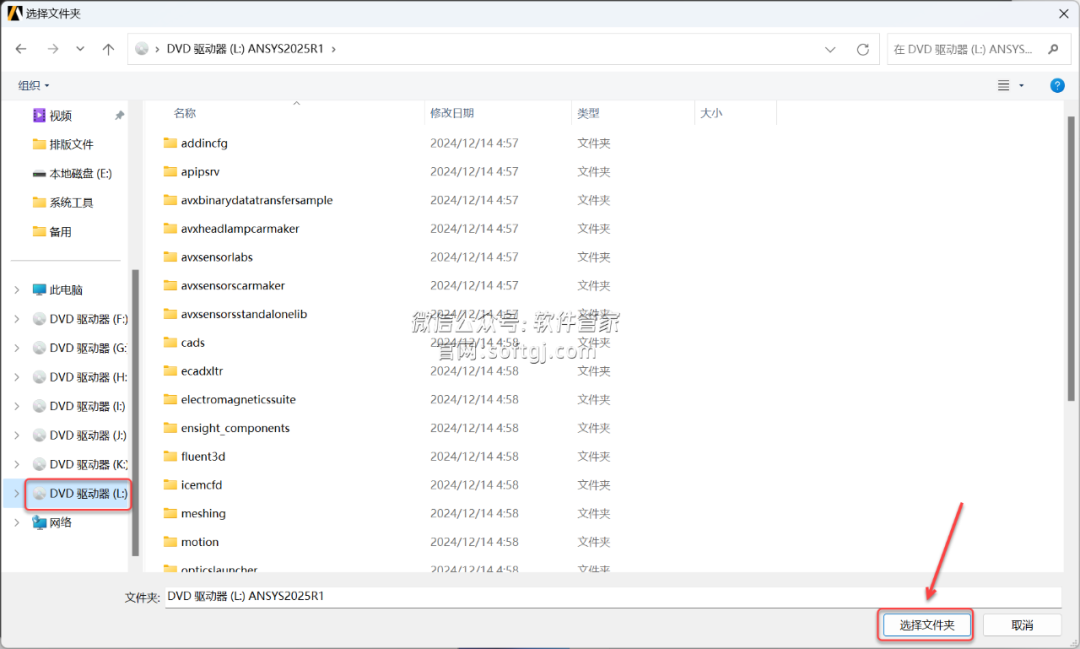Change the view layout icon
1080x649 pixels.
pos(1004,85)
